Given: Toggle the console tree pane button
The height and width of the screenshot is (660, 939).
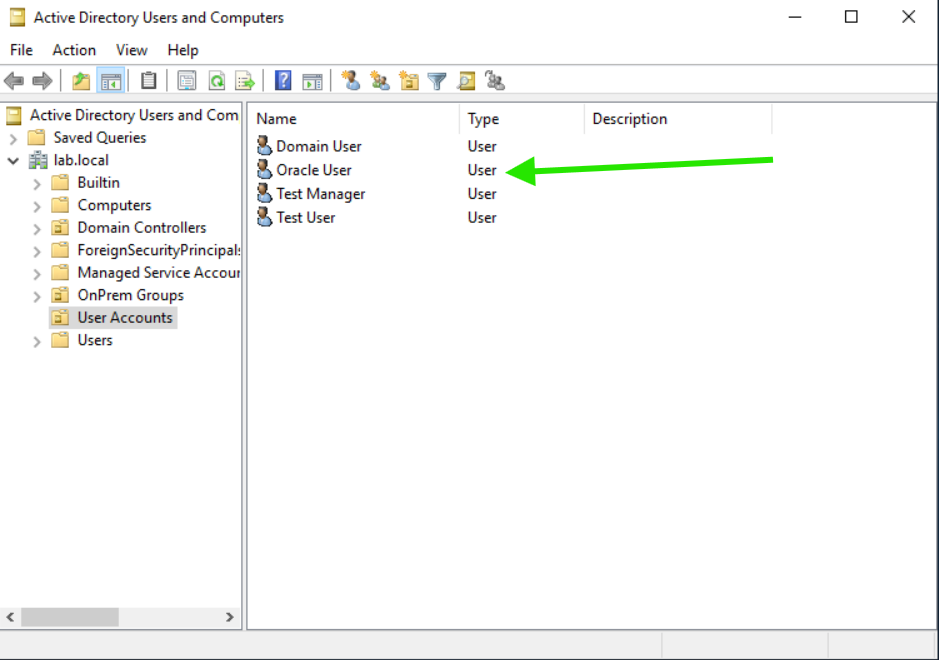Looking at the screenshot, I should 111,81.
